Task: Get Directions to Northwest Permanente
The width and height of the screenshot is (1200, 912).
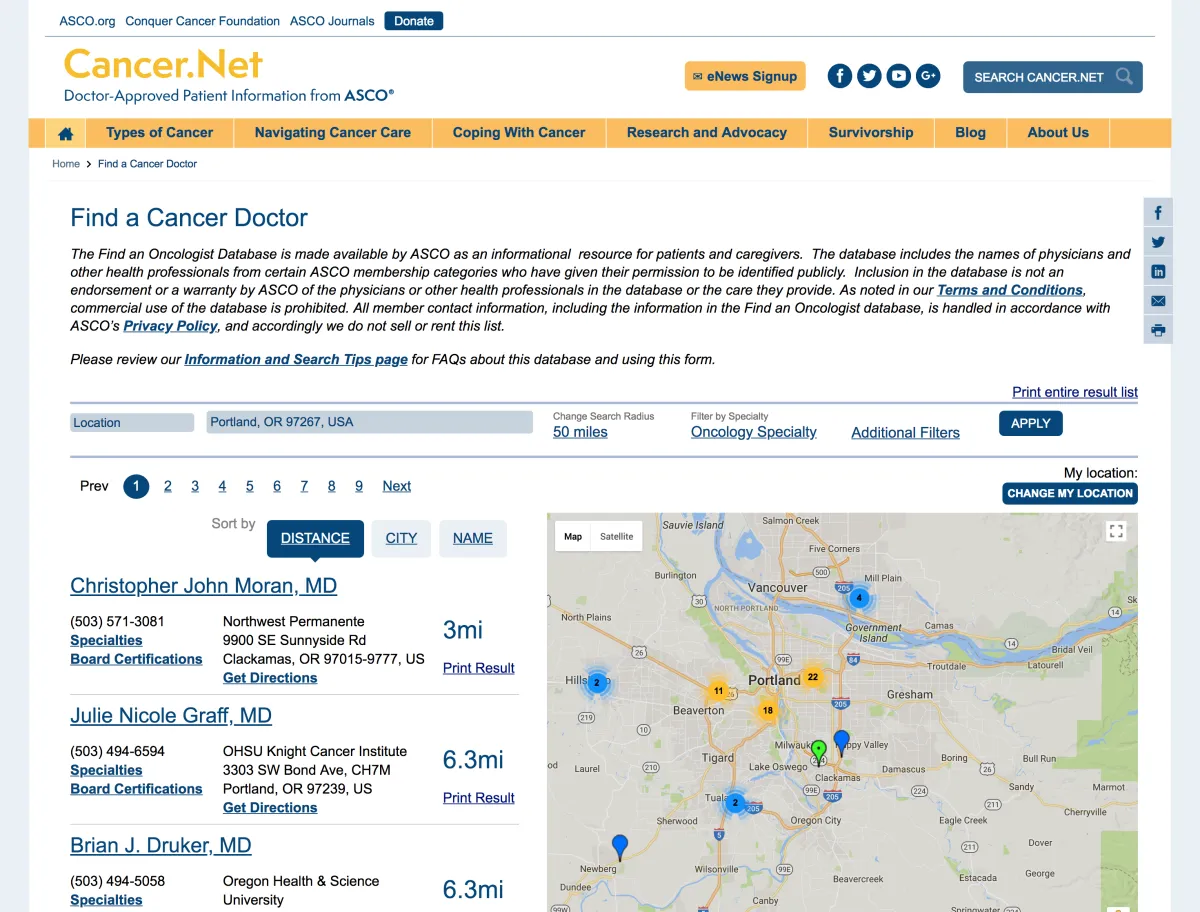Action: 270,678
